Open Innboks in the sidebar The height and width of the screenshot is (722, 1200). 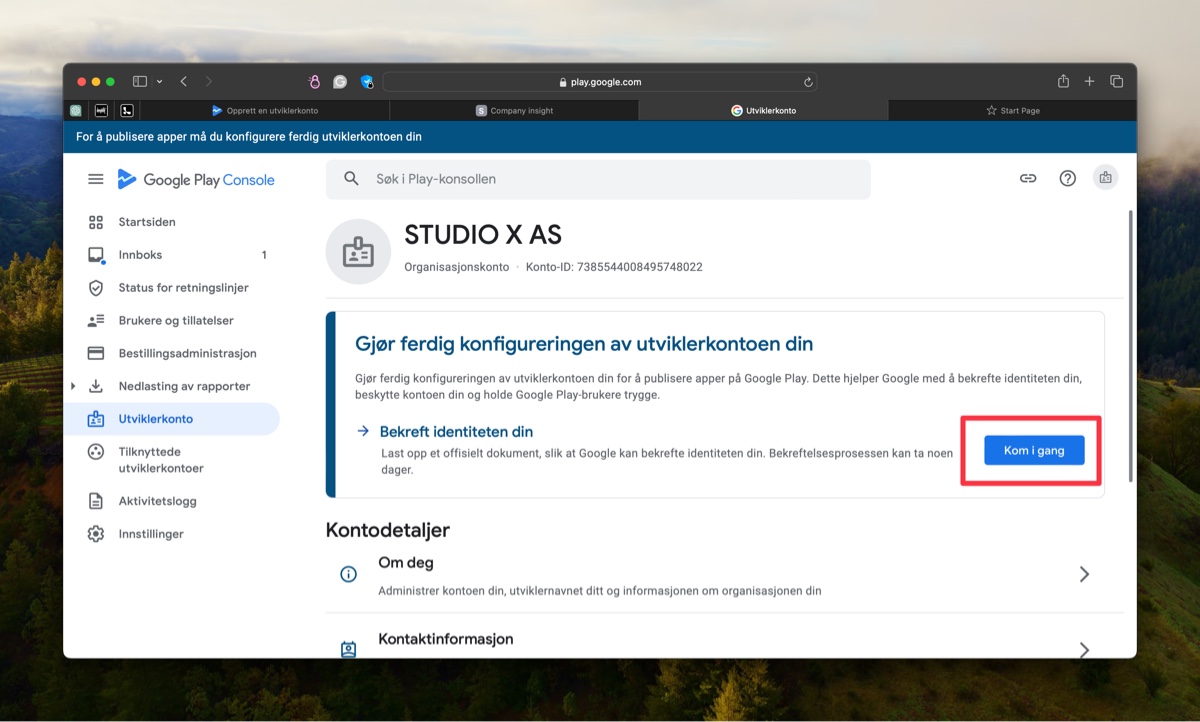point(140,255)
